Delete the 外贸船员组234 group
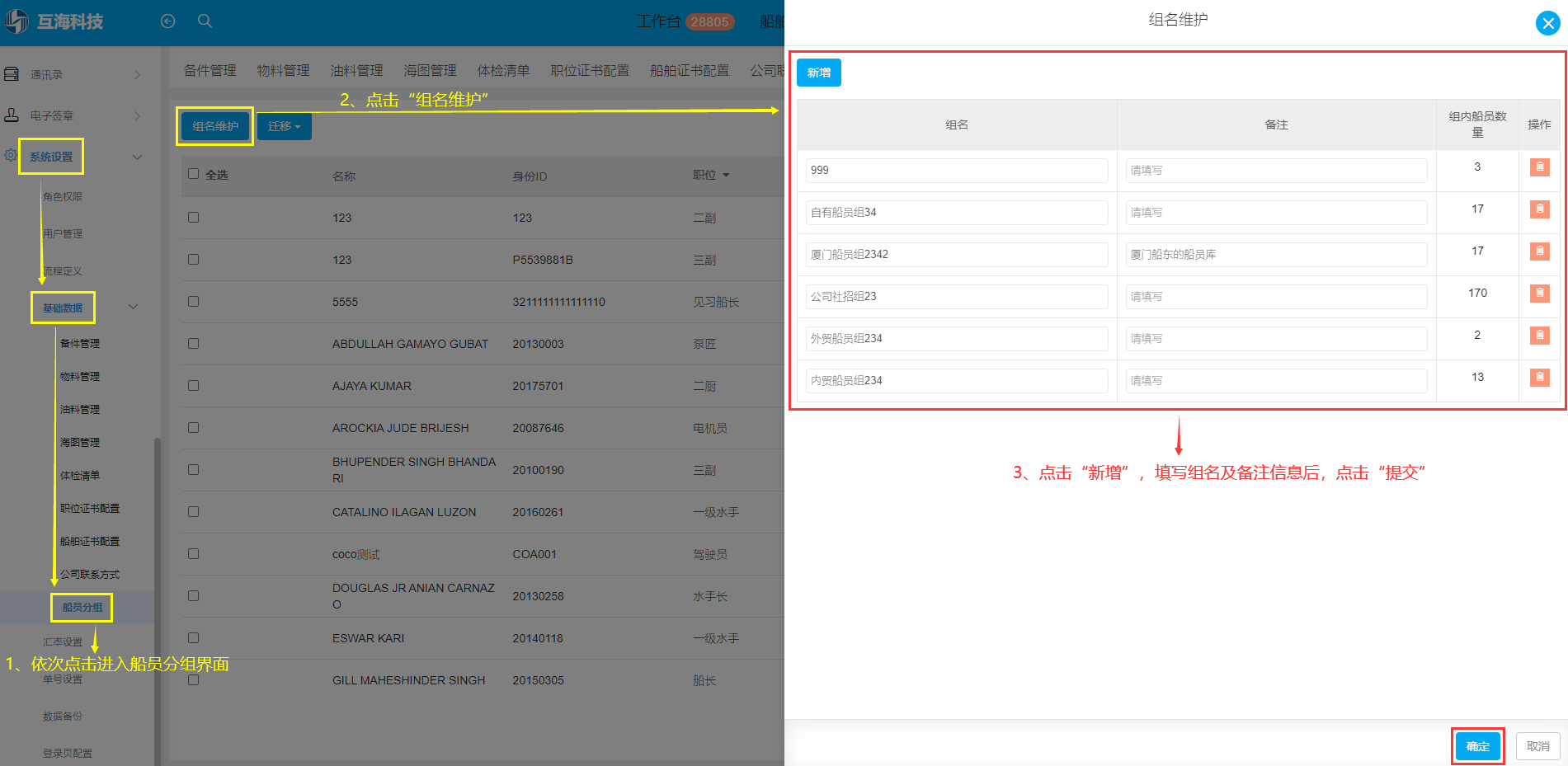The height and width of the screenshot is (766, 1568). click(1539, 336)
